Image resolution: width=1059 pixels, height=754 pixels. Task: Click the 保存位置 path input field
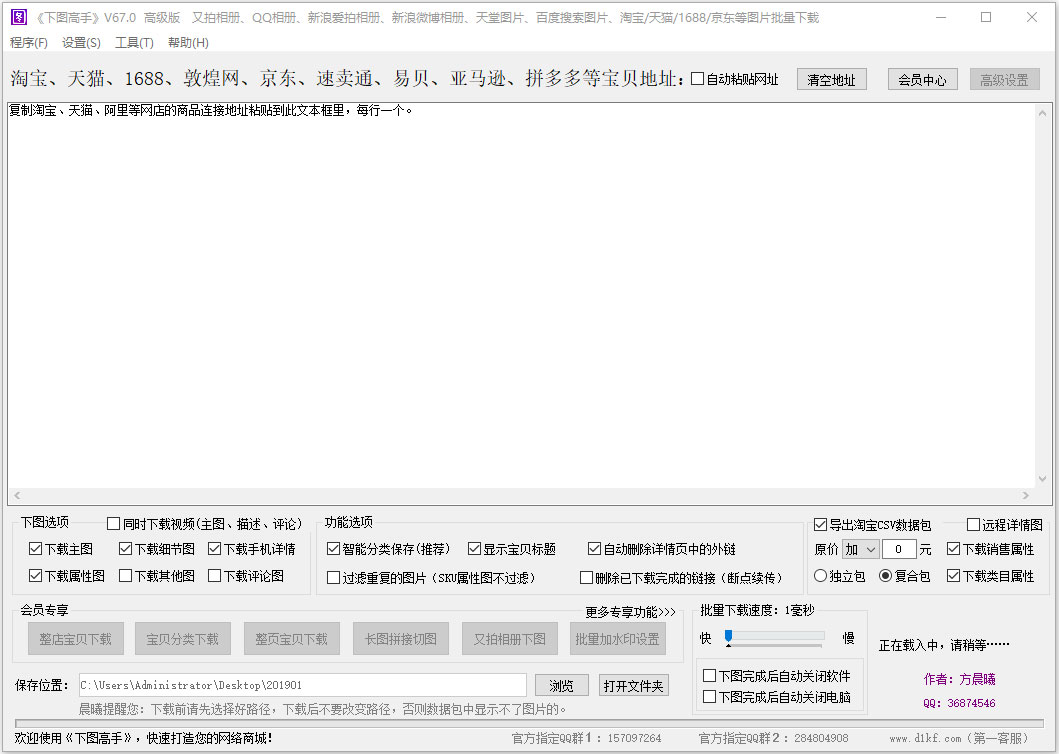pos(300,684)
